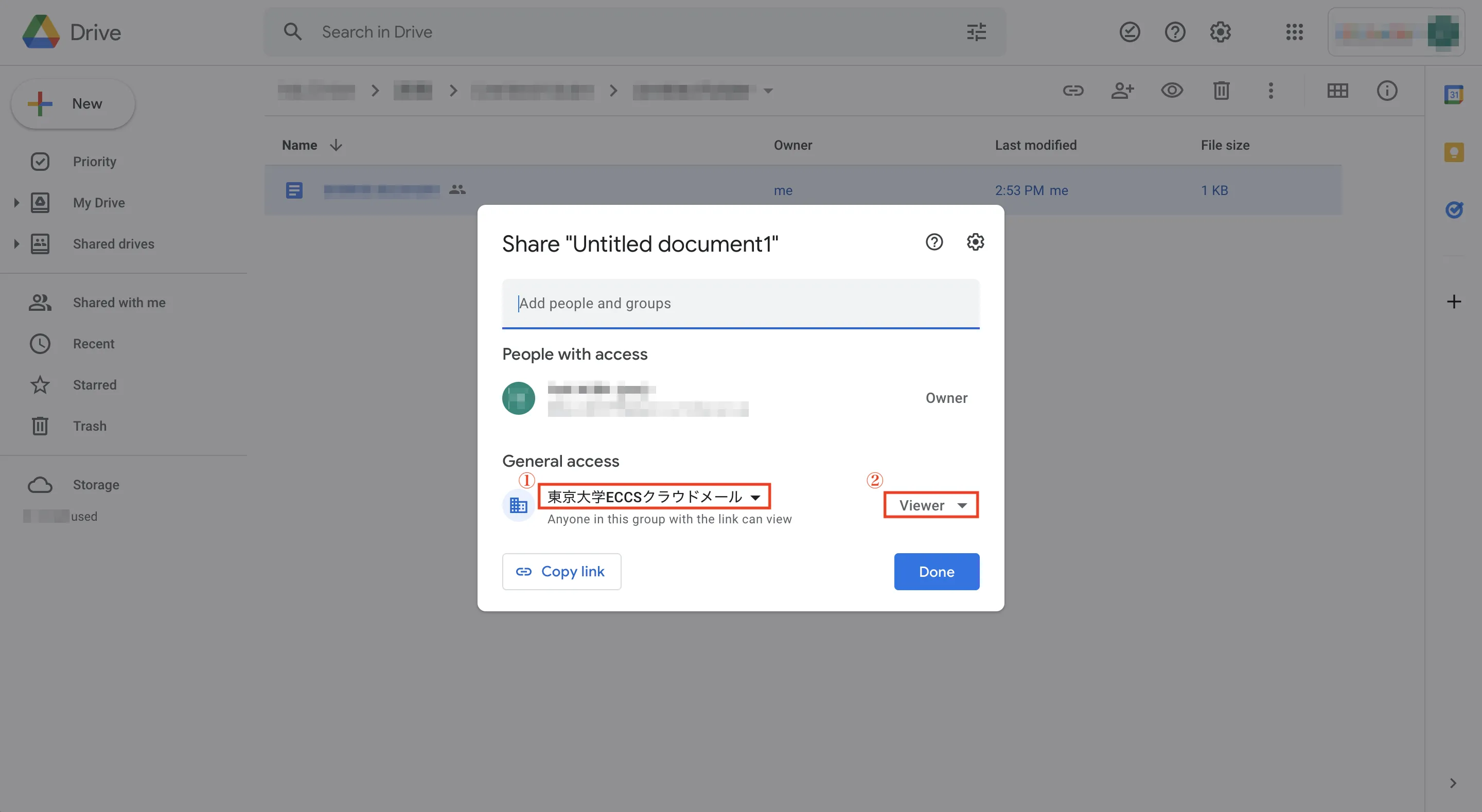Click the get link chain icon in toolbar

click(x=1072, y=91)
